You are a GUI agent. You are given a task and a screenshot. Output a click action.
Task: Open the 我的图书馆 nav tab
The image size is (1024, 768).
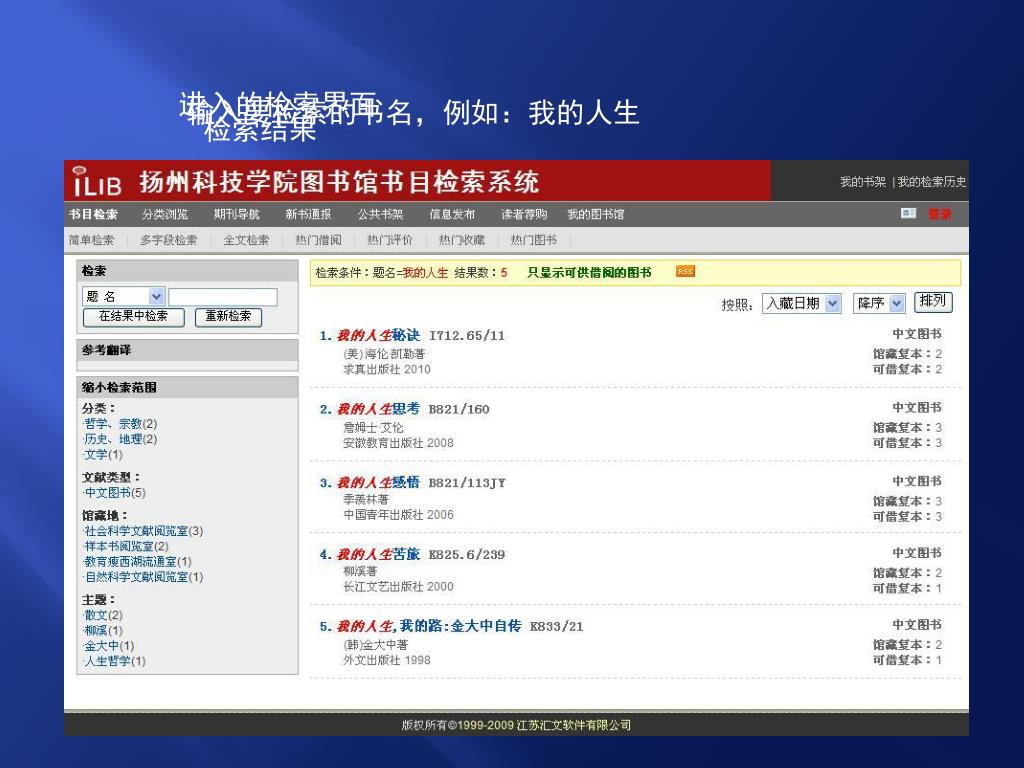[596, 214]
